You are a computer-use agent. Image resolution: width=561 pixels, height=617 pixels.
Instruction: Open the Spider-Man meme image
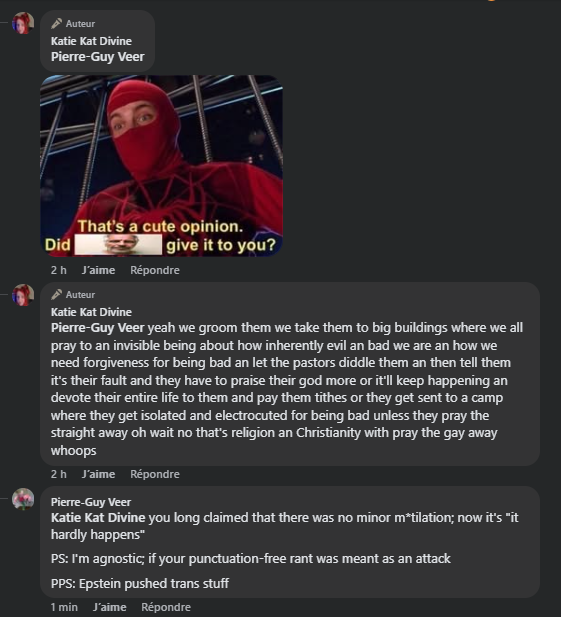[161, 166]
